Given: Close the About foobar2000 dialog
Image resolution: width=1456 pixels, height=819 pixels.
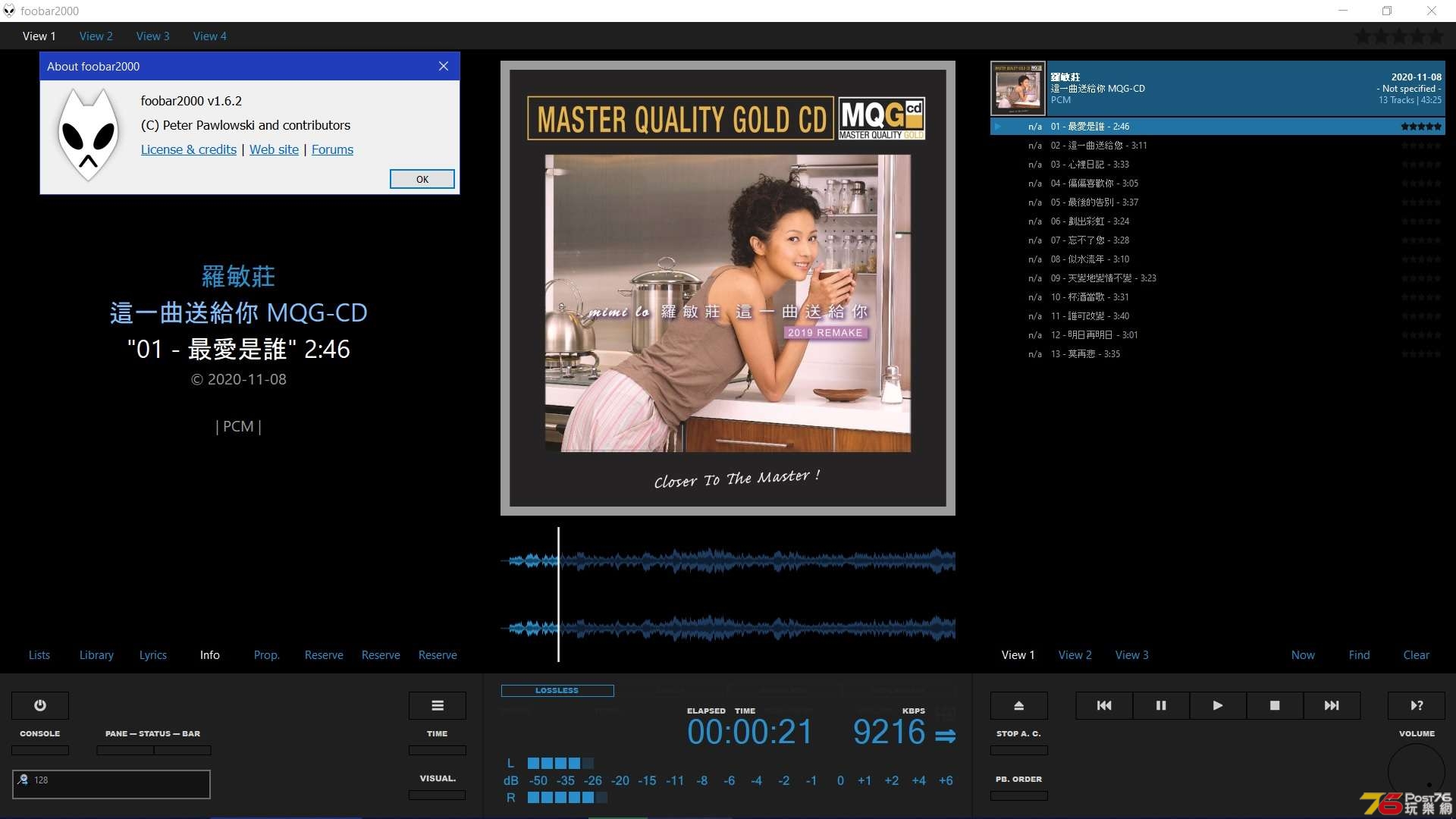Looking at the screenshot, I should (444, 66).
